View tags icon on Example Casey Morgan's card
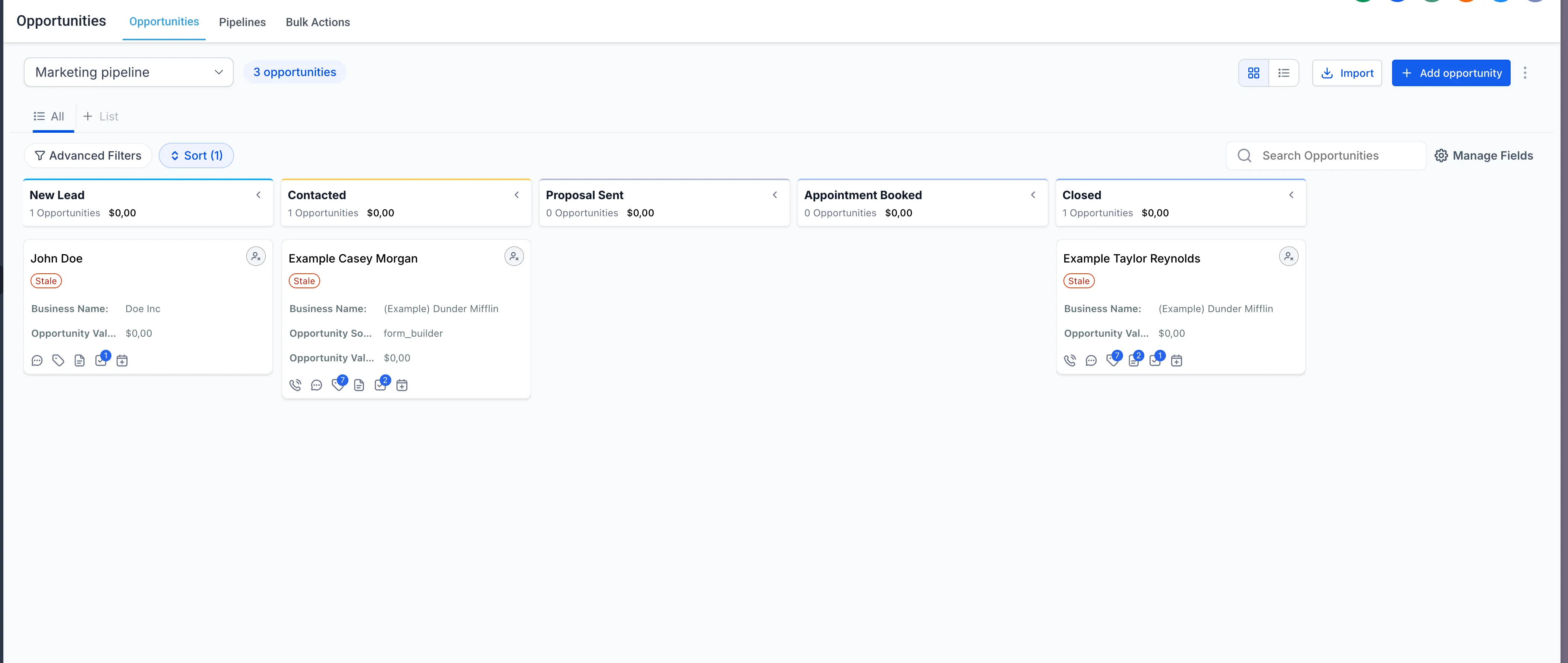1568x663 pixels. tap(337, 384)
